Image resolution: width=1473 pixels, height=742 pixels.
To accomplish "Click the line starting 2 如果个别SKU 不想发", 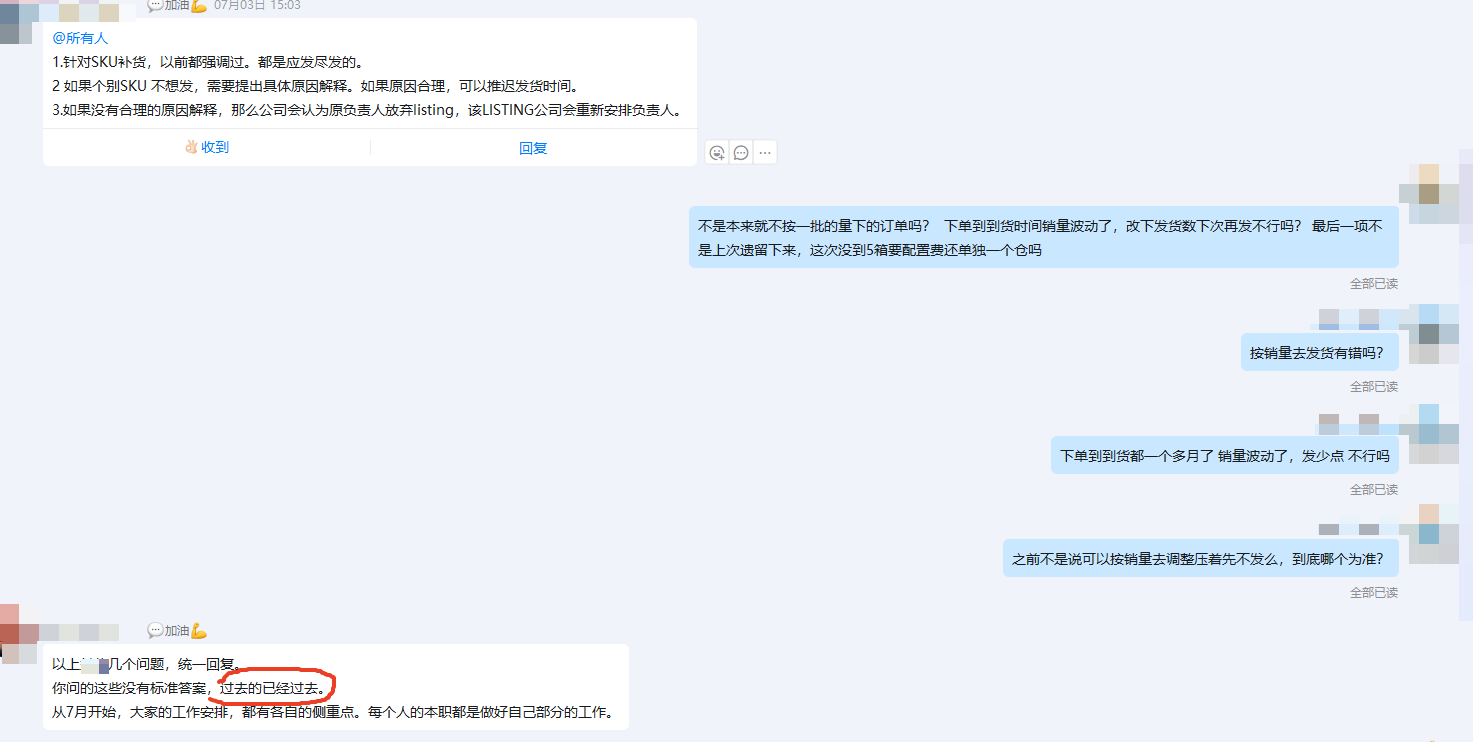I will pos(315,86).
